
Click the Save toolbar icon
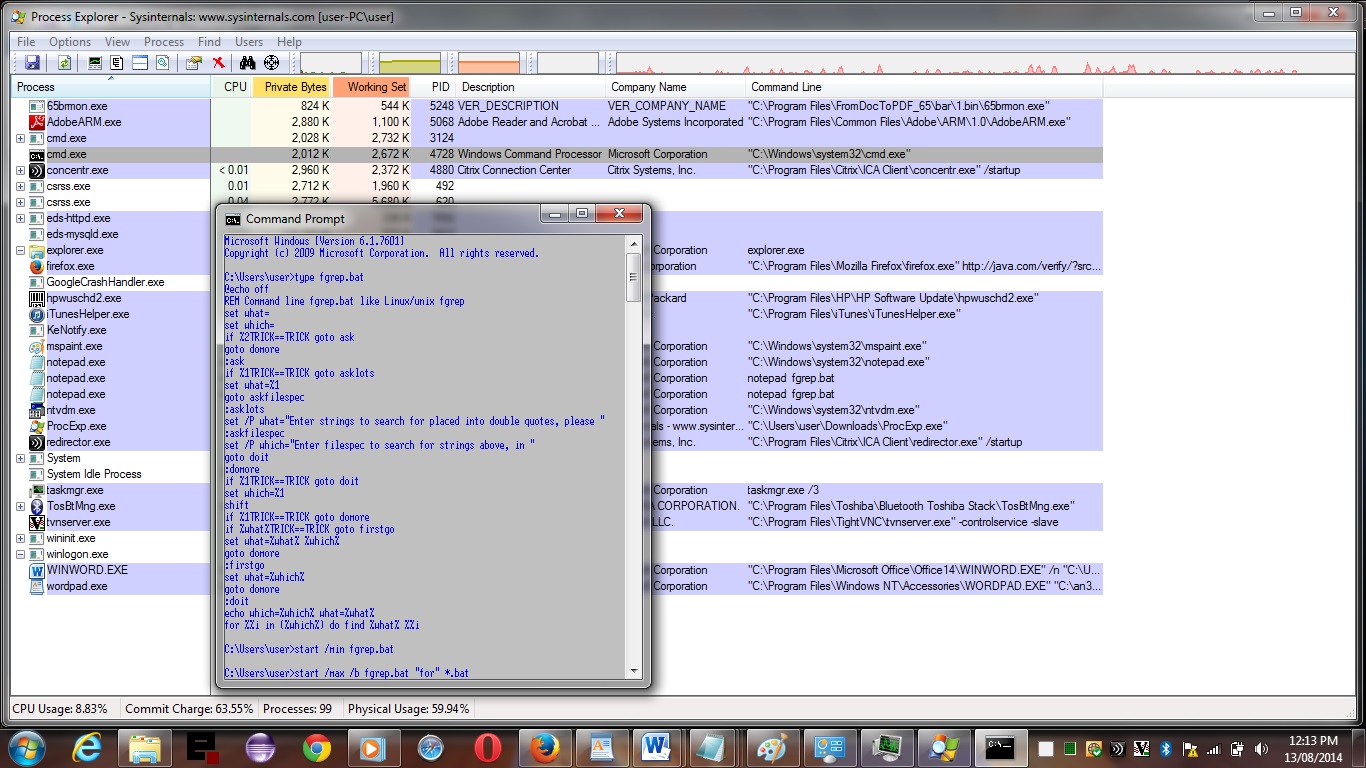(33, 63)
